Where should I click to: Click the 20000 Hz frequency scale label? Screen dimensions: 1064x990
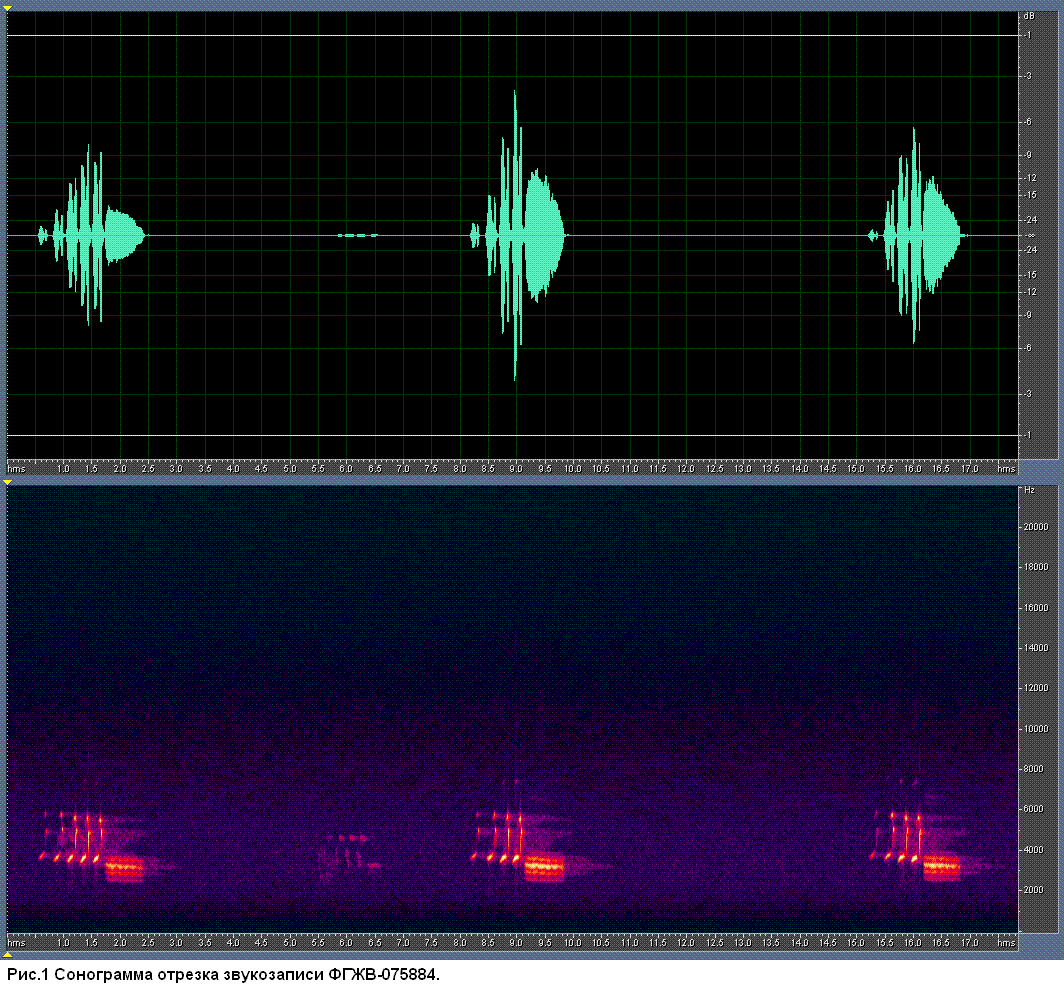click(x=1036, y=527)
